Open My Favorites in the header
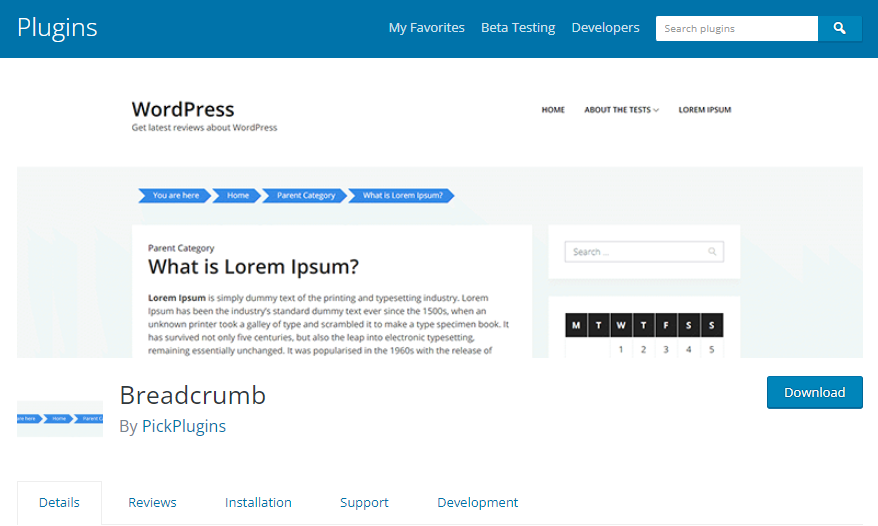Screen dimensions: 878x526 click(427, 27)
